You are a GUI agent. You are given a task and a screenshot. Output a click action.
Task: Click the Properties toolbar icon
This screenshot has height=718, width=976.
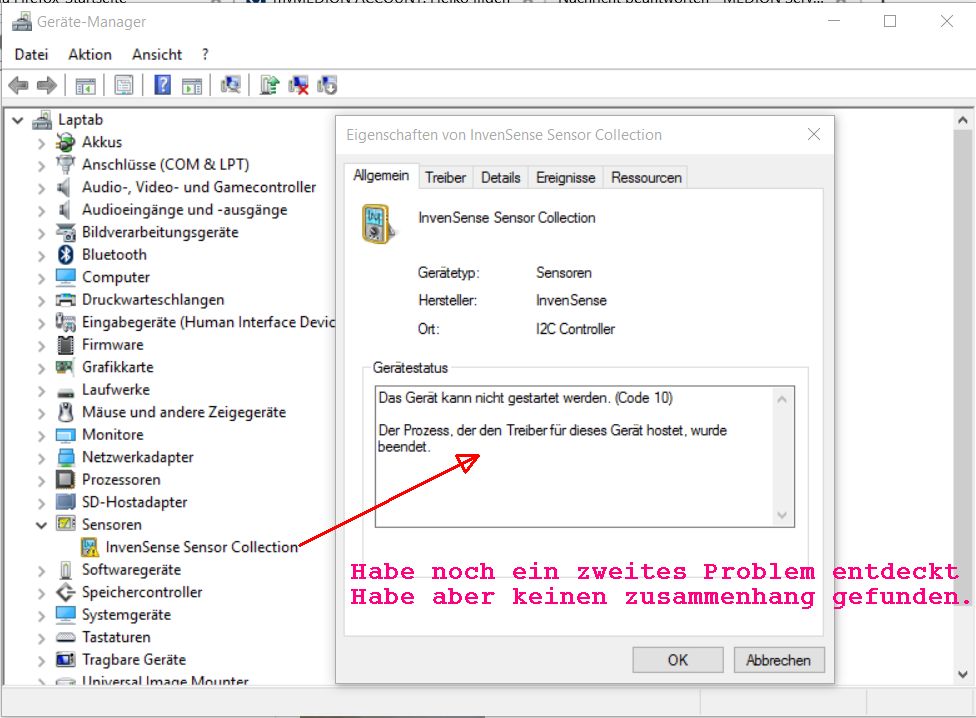(124, 86)
